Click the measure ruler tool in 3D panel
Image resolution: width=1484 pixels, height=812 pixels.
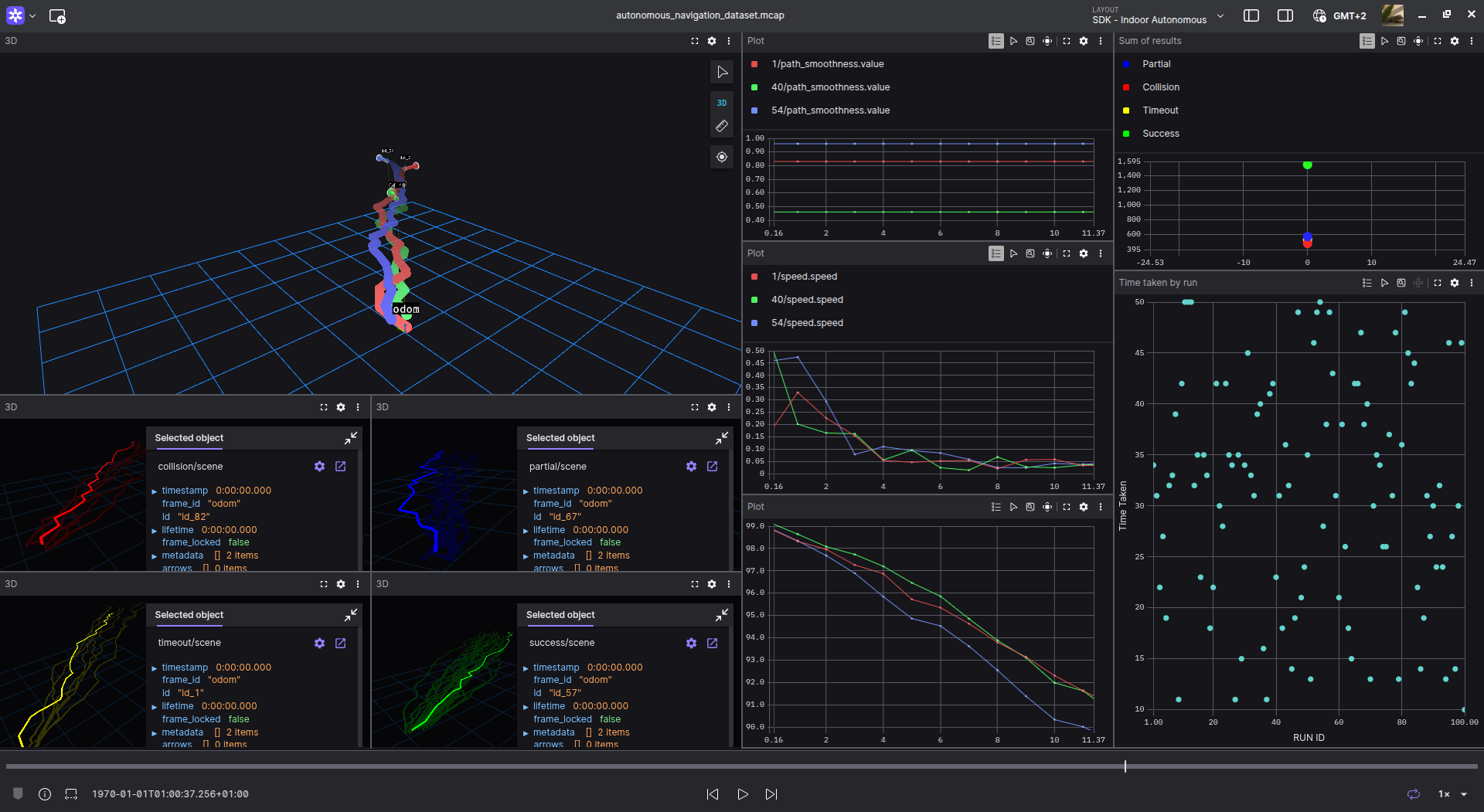[x=721, y=126]
